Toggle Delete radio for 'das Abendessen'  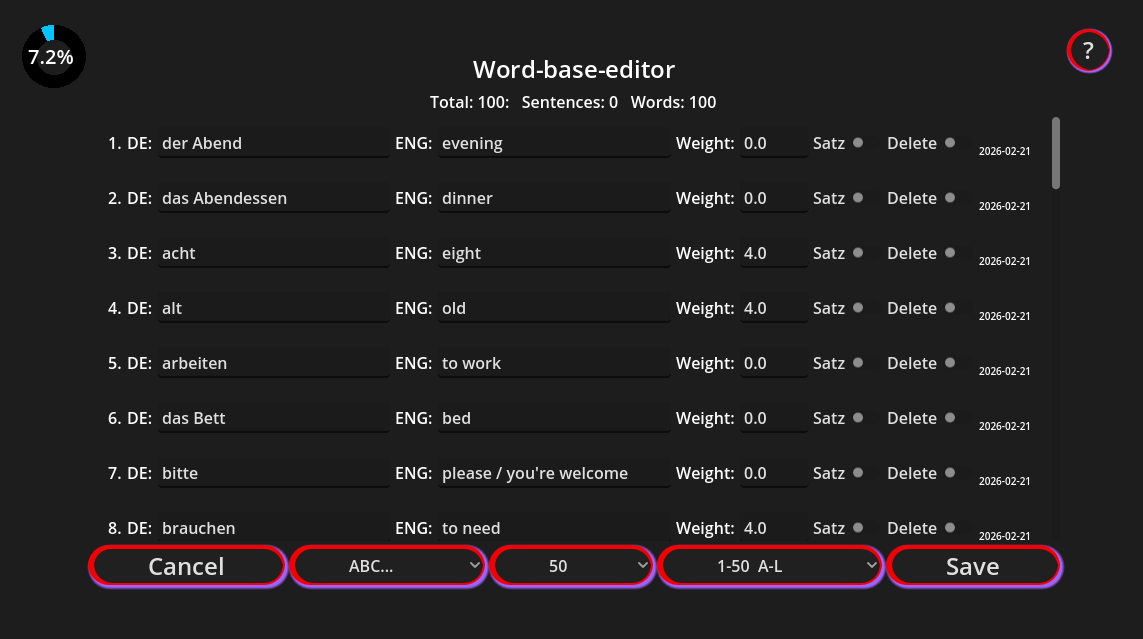[949, 197]
